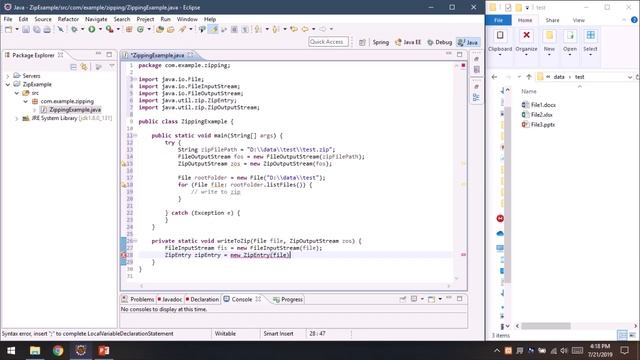Click the Open Perspective icon
This screenshot has height=360, width=640.
click(x=362, y=42)
